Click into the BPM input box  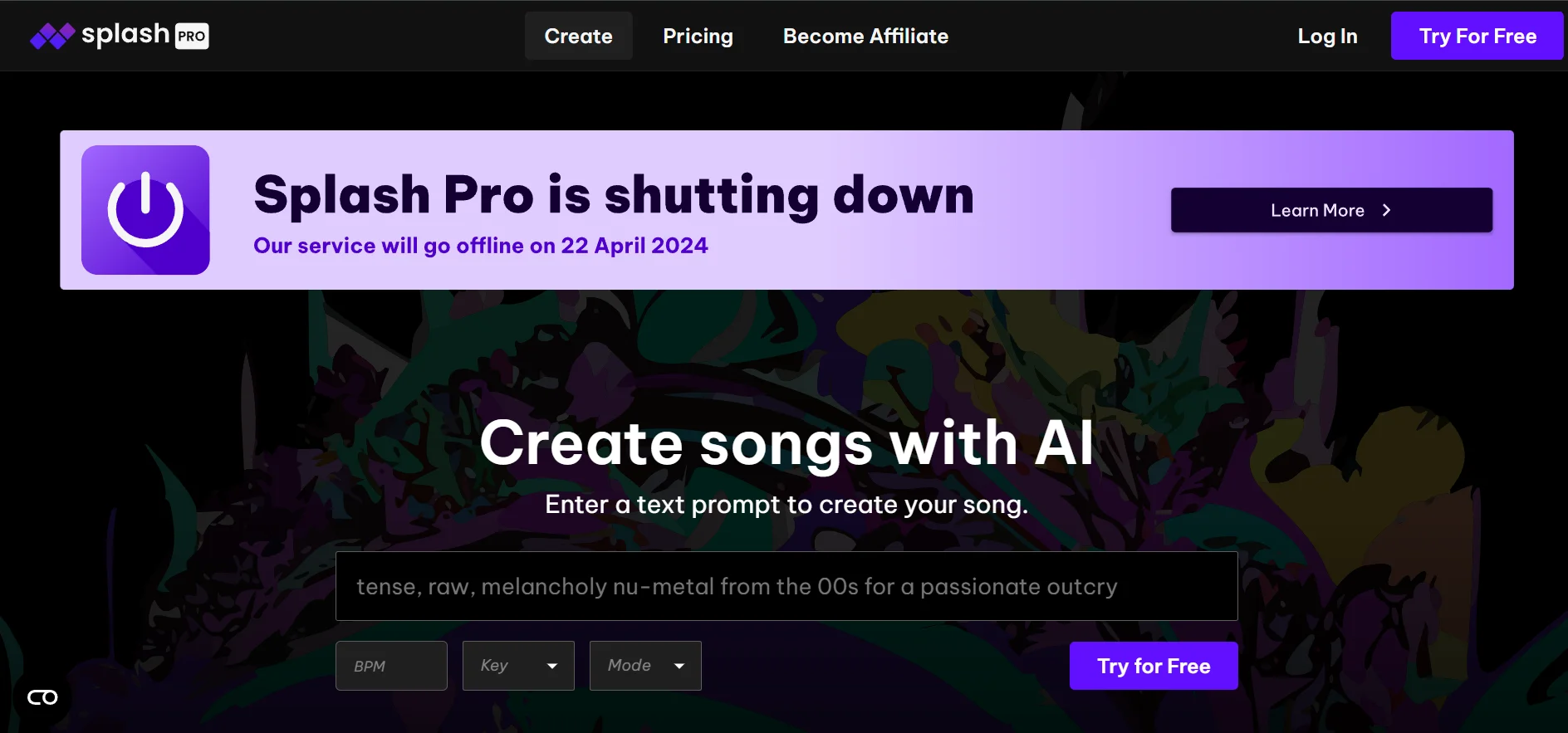pos(391,666)
